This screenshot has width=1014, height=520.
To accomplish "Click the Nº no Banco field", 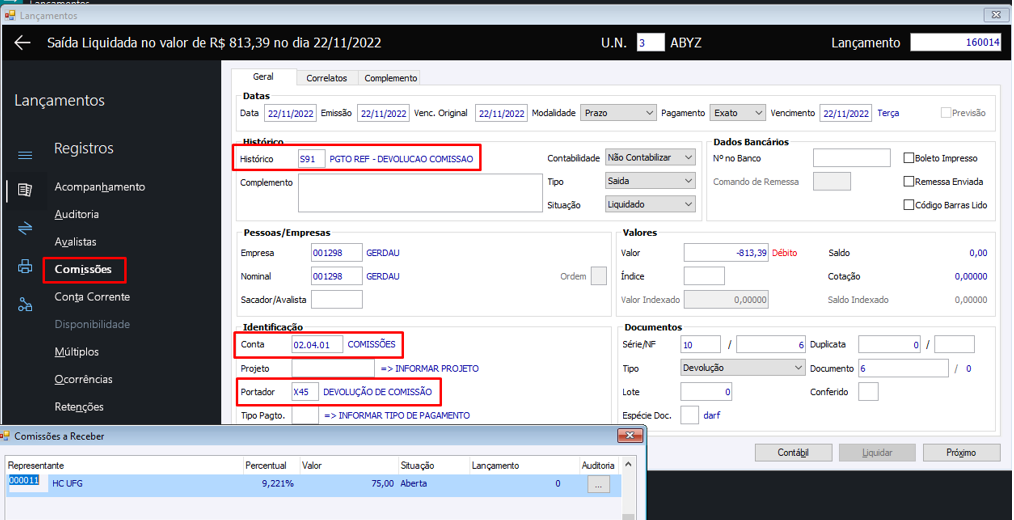I will point(852,158).
